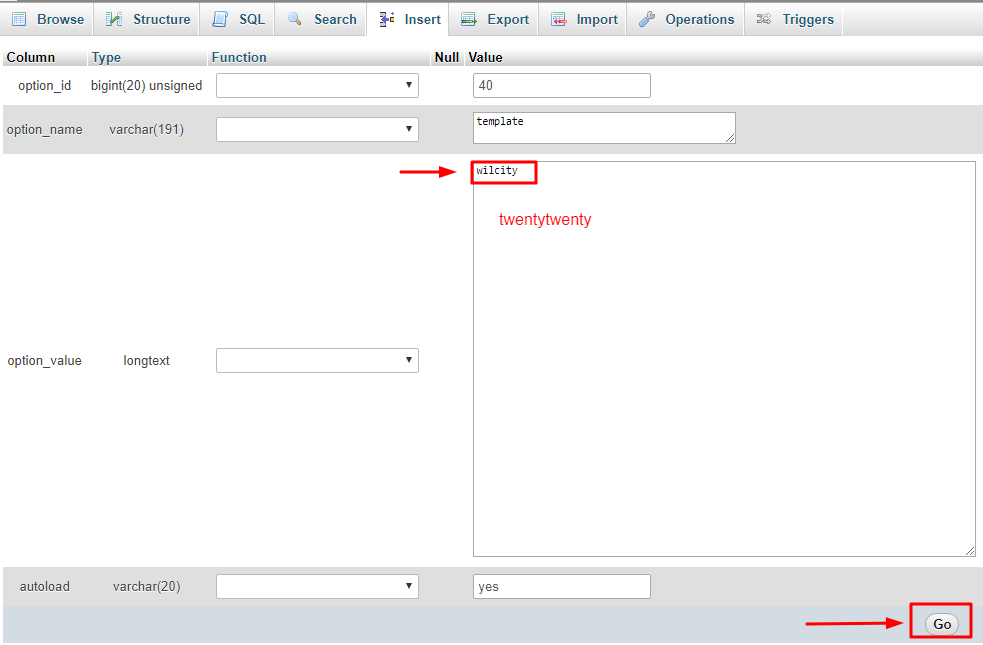Click the option_name textarea containing template
The width and height of the screenshot is (983, 645).
point(604,128)
